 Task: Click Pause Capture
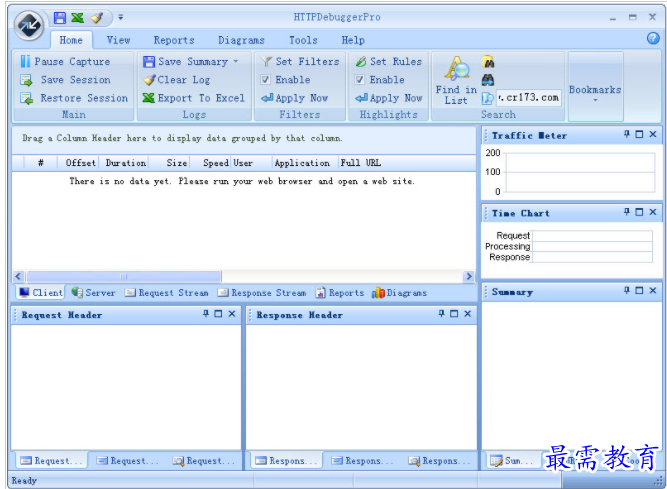point(65,62)
